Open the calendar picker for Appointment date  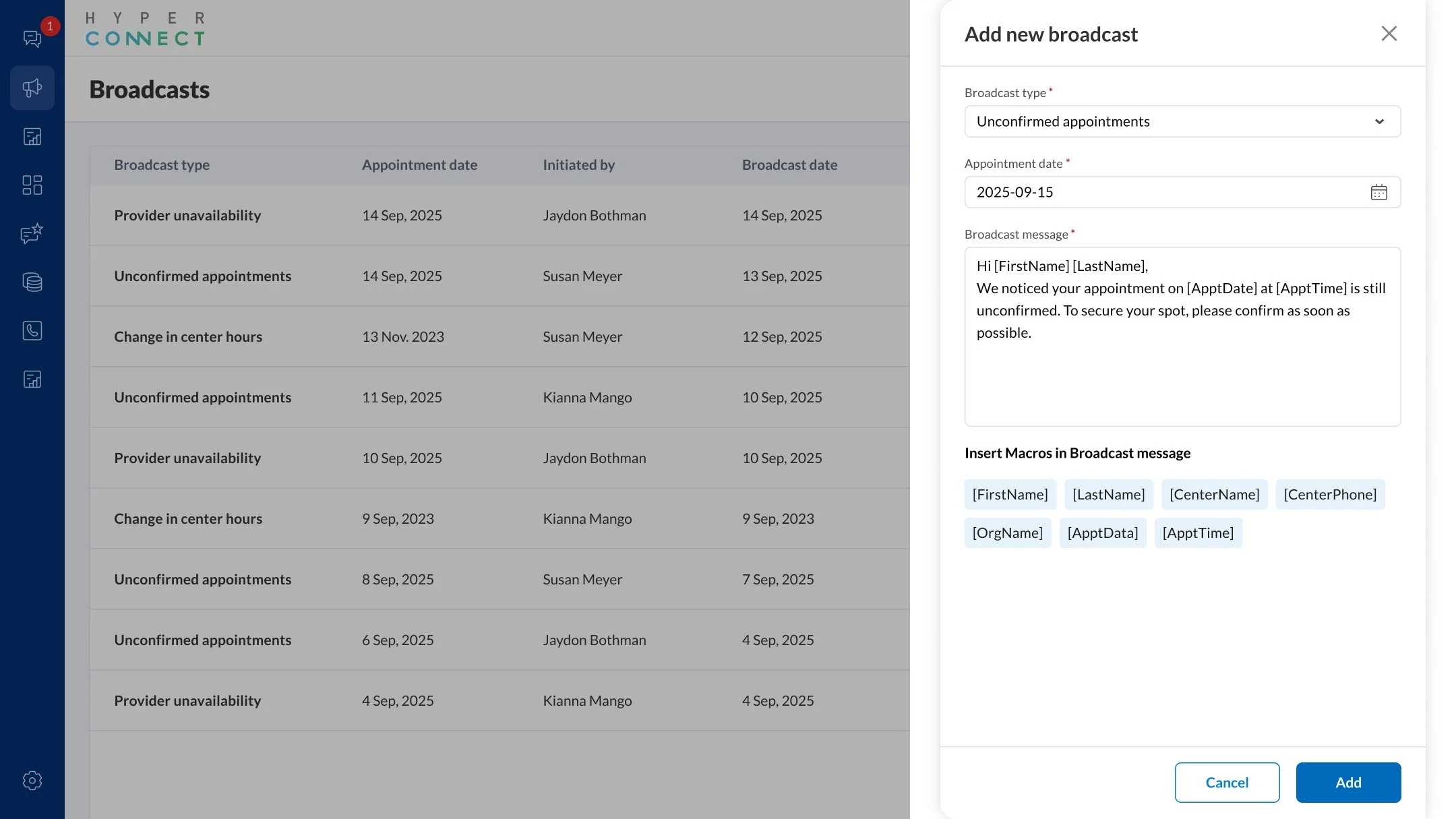[x=1379, y=192]
